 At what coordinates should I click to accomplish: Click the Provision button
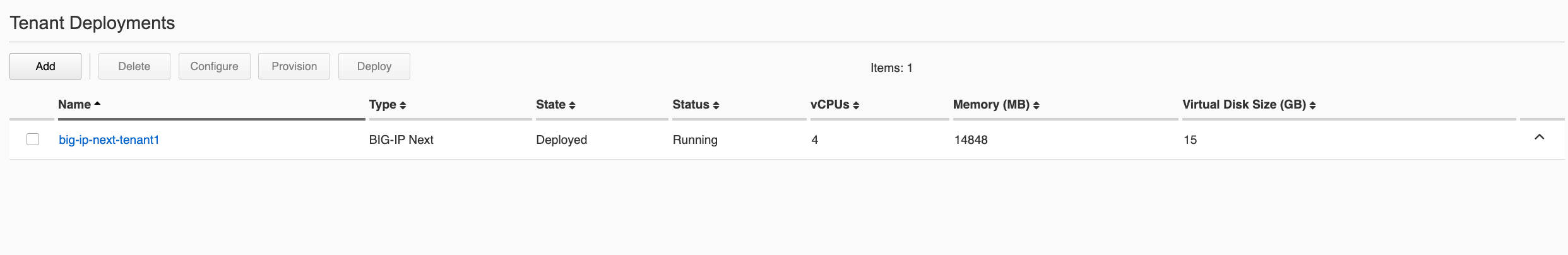coord(294,66)
